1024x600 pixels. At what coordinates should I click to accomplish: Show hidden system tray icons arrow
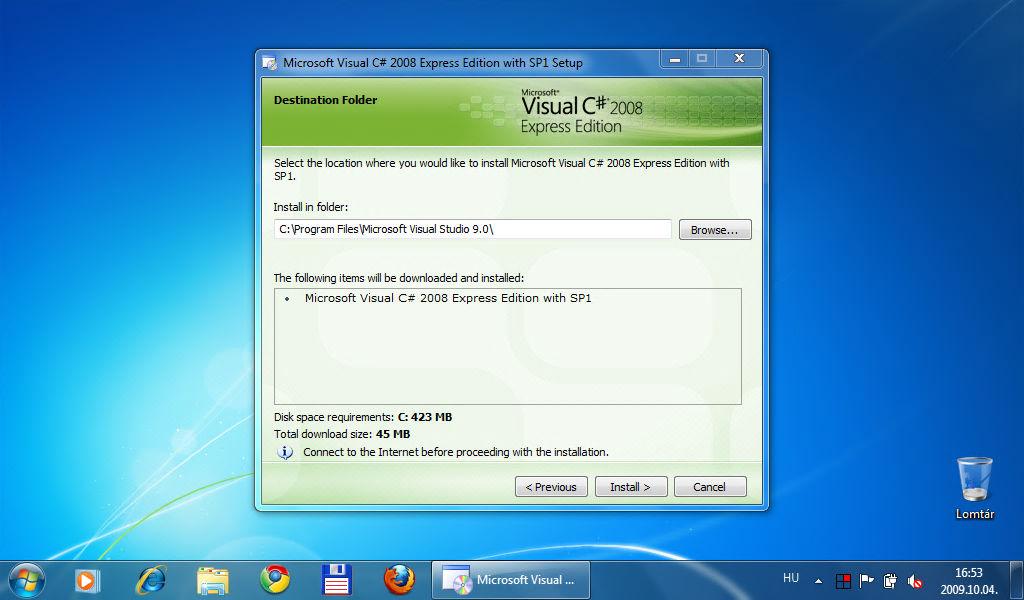coord(818,580)
